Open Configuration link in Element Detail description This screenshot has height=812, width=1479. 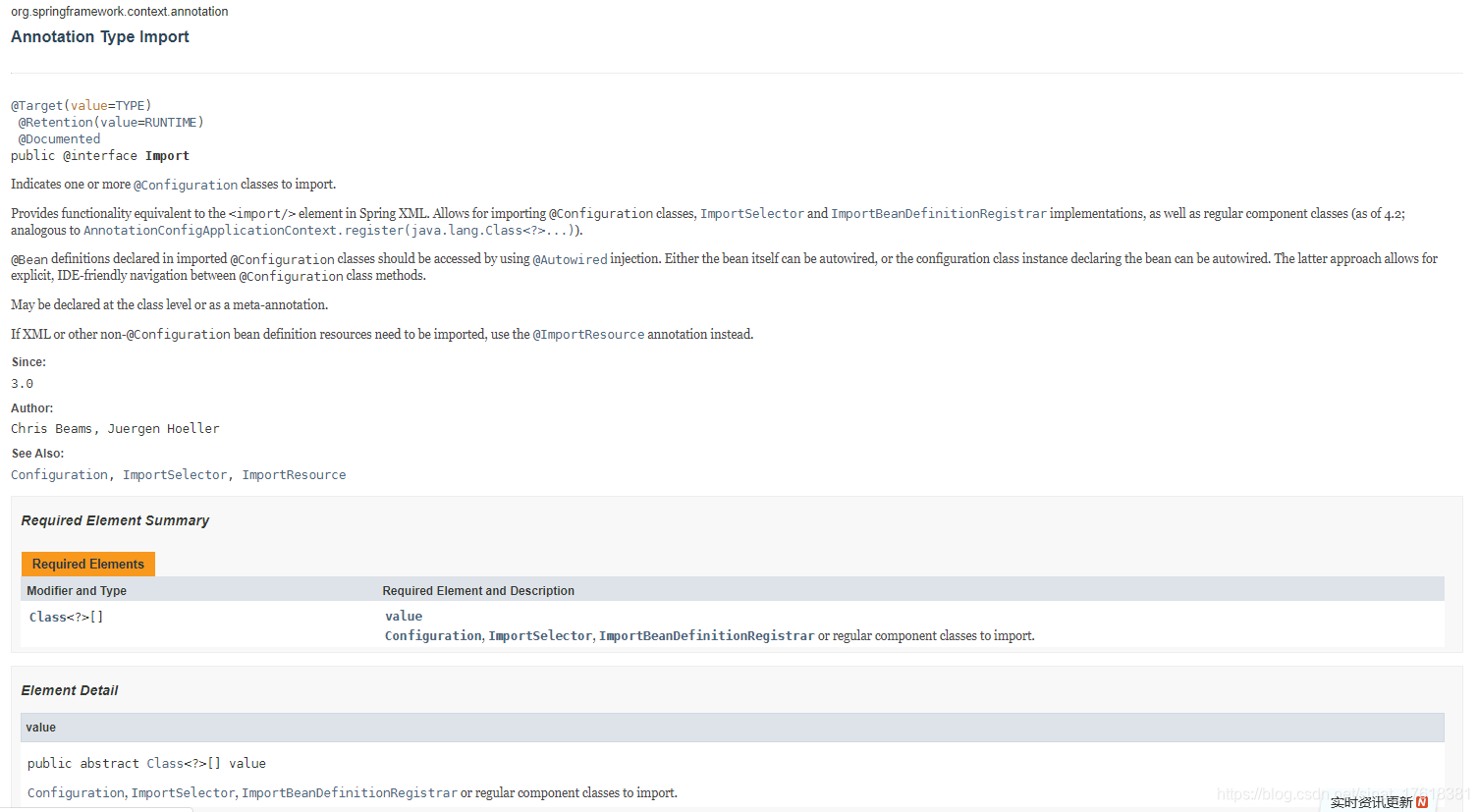(76, 793)
